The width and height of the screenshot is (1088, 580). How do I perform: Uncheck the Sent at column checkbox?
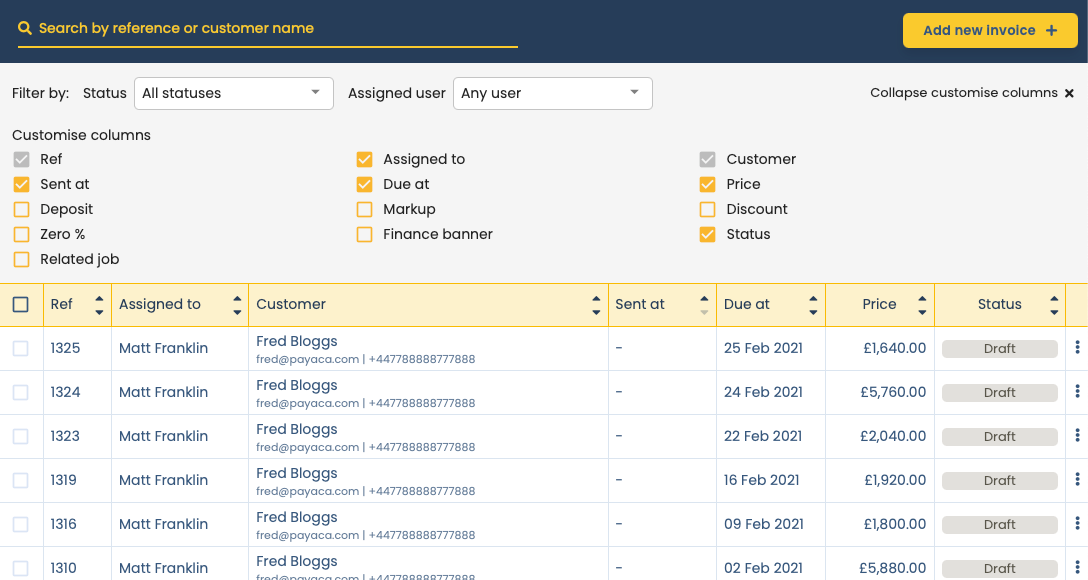click(x=21, y=184)
